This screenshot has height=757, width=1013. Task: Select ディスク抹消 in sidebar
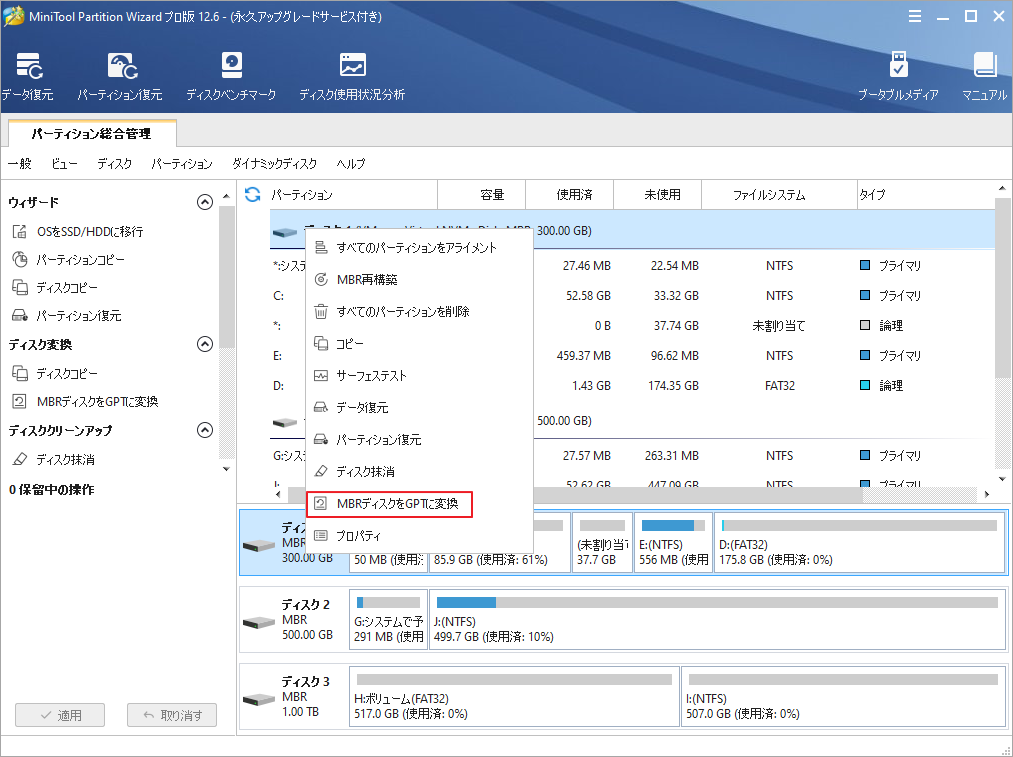[x=54, y=459]
